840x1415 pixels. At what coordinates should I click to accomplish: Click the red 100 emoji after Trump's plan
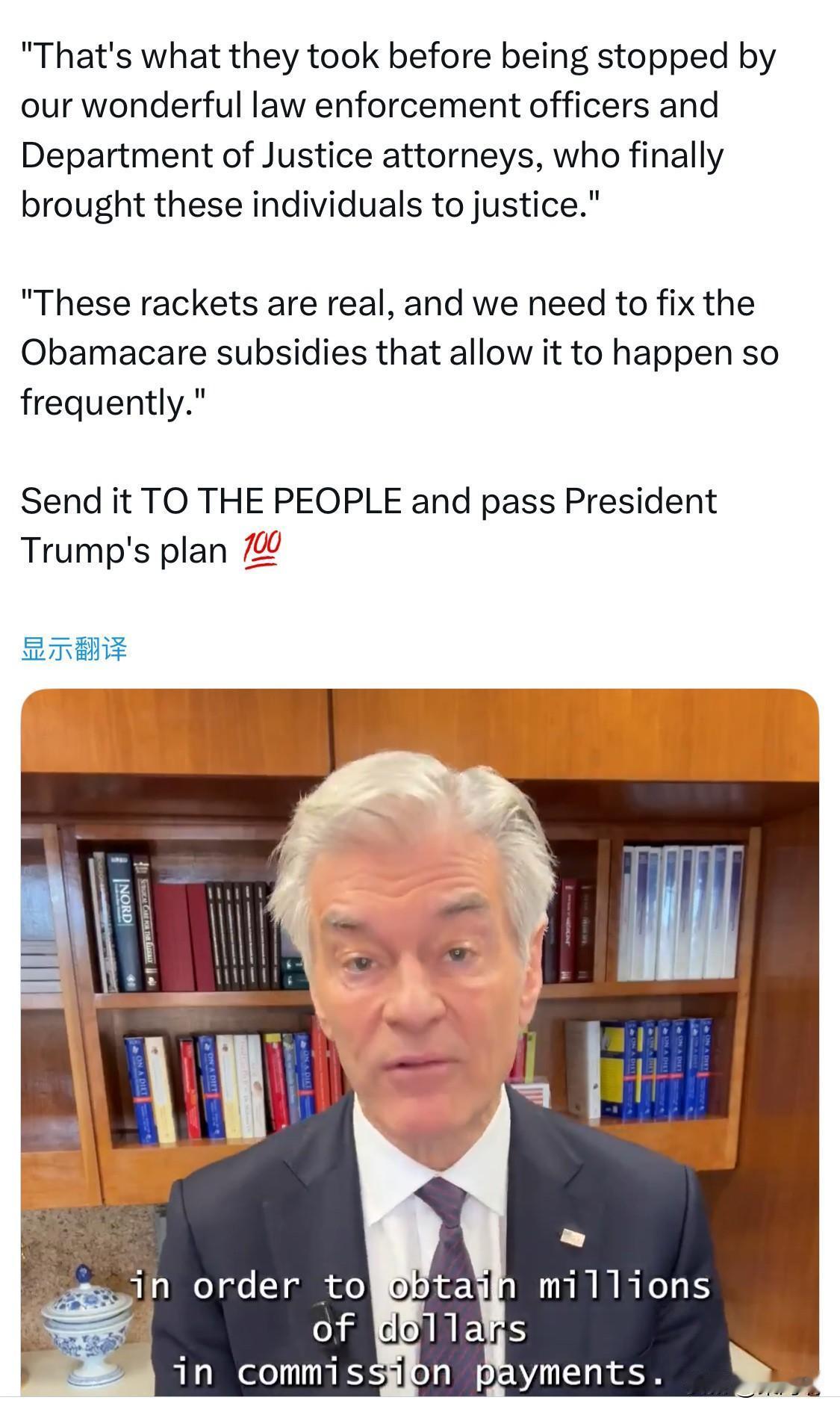pos(261,551)
